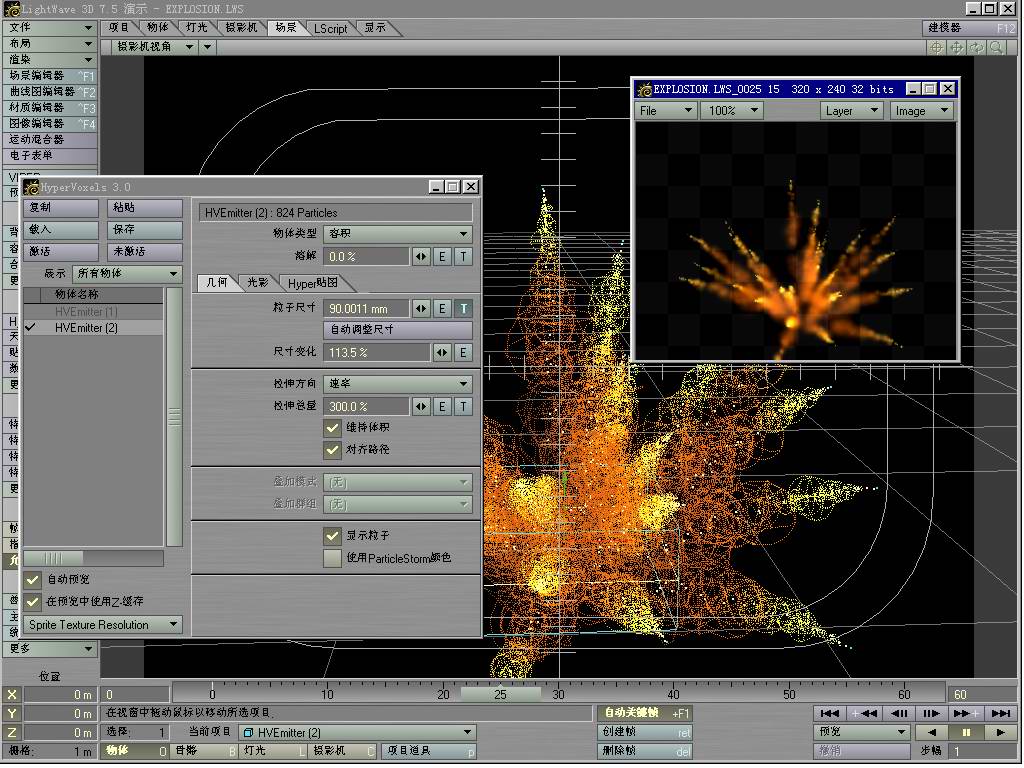Open 摄影机视角 view type dropdown

pos(154,47)
